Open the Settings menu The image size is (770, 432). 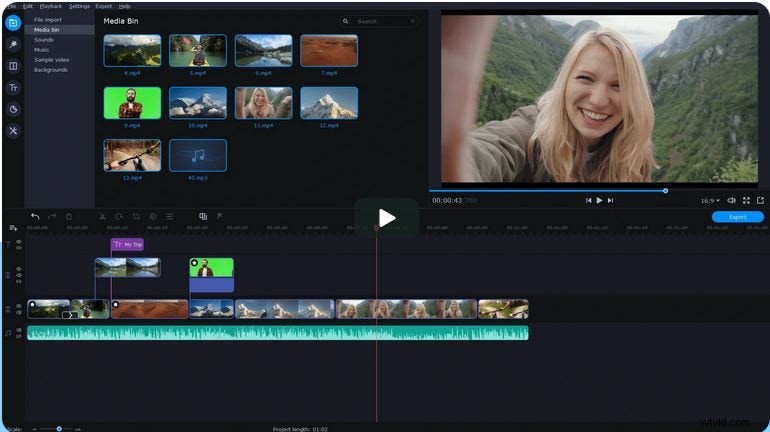point(79,6)
